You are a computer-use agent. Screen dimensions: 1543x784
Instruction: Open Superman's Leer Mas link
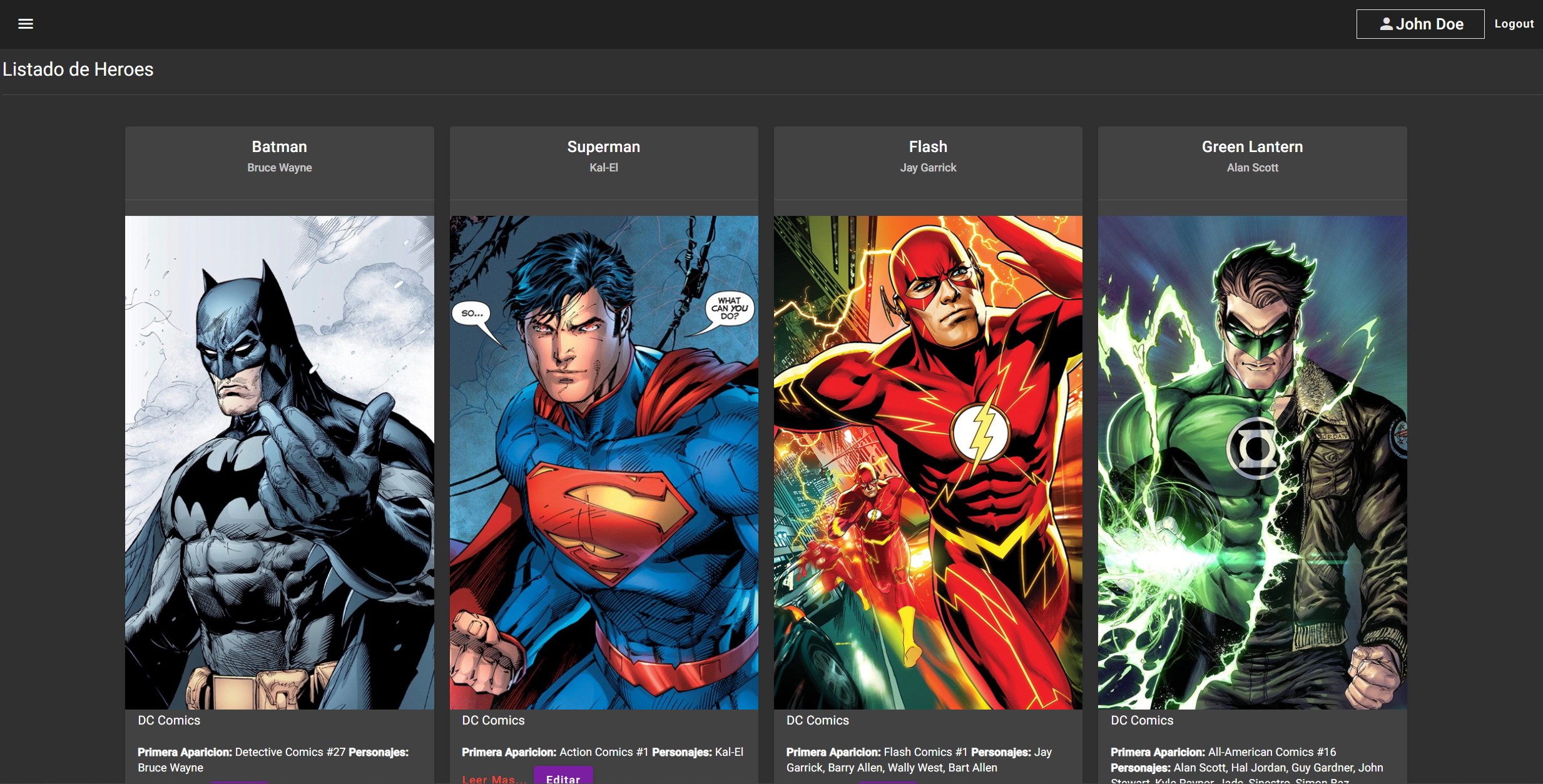[493, 778]
